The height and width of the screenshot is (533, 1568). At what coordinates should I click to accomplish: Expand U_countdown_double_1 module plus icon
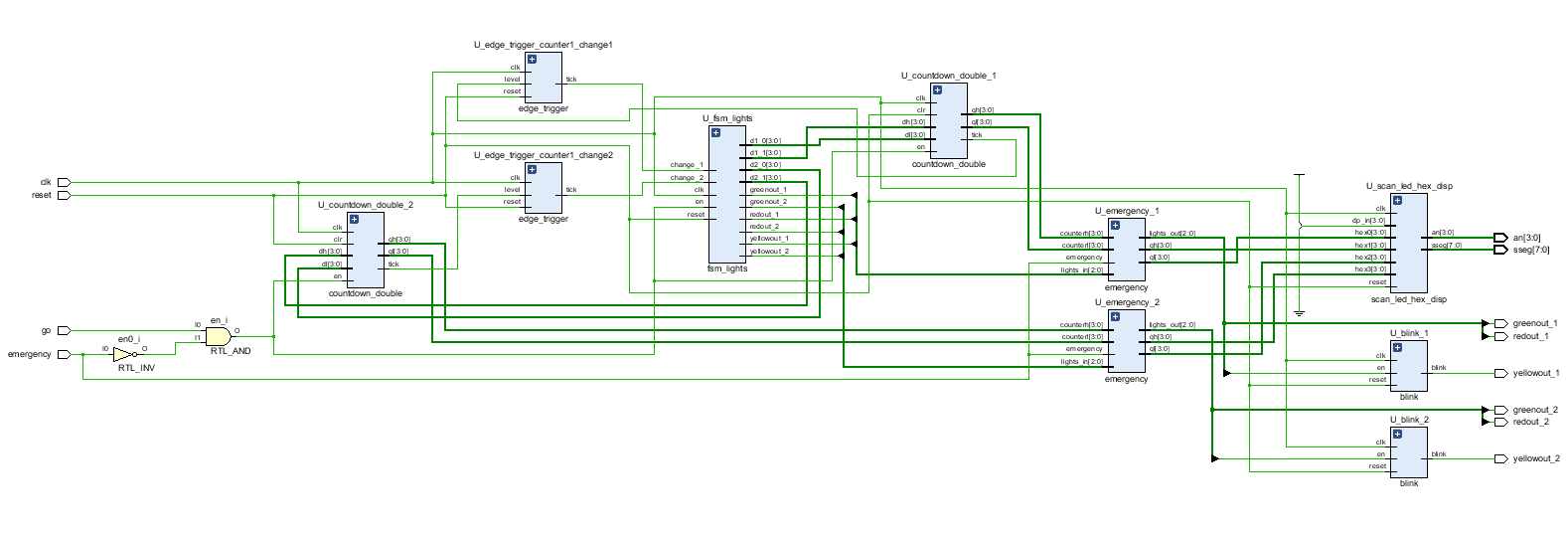tap(937, 89)
